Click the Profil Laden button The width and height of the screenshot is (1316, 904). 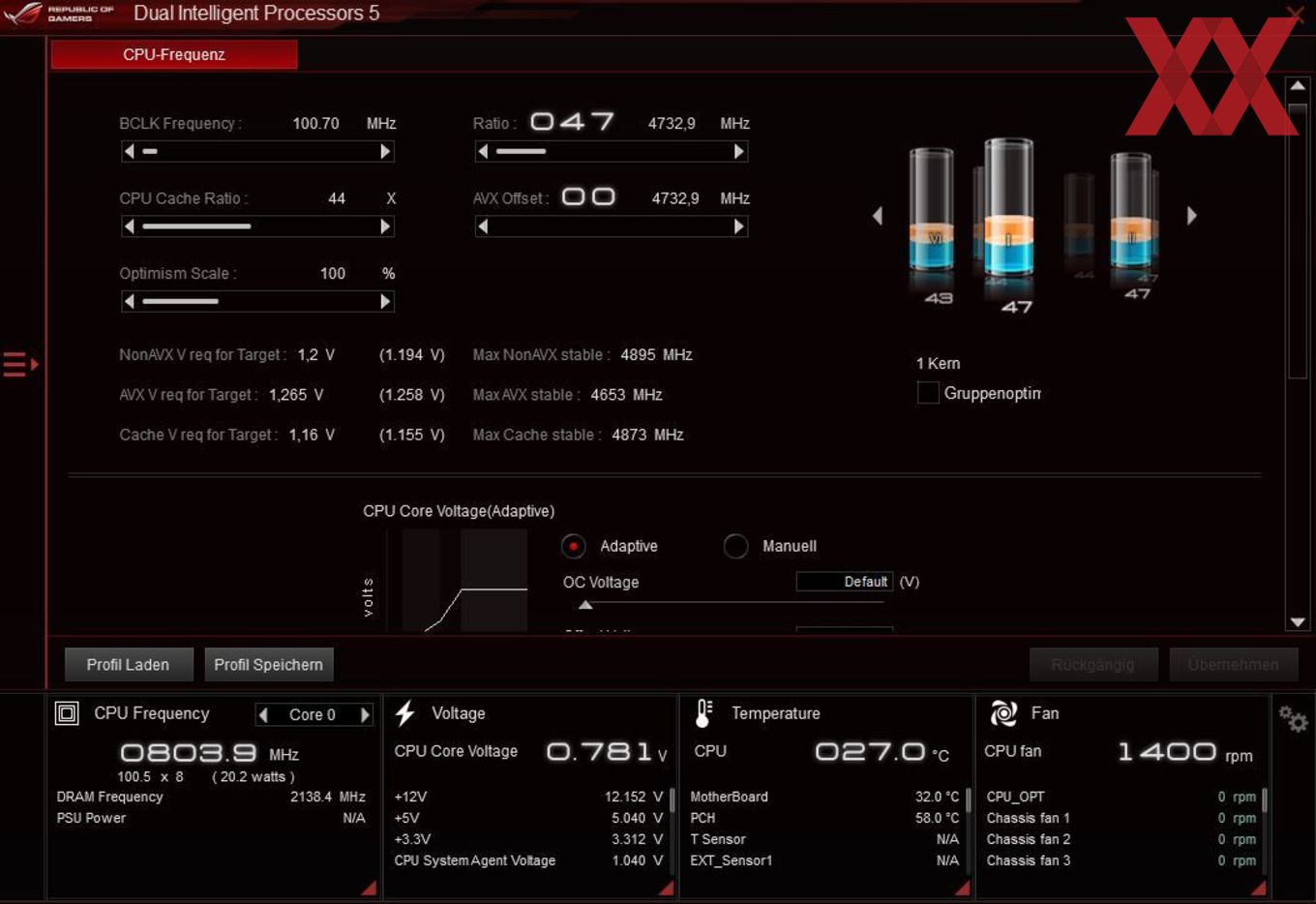click(129, 665)
